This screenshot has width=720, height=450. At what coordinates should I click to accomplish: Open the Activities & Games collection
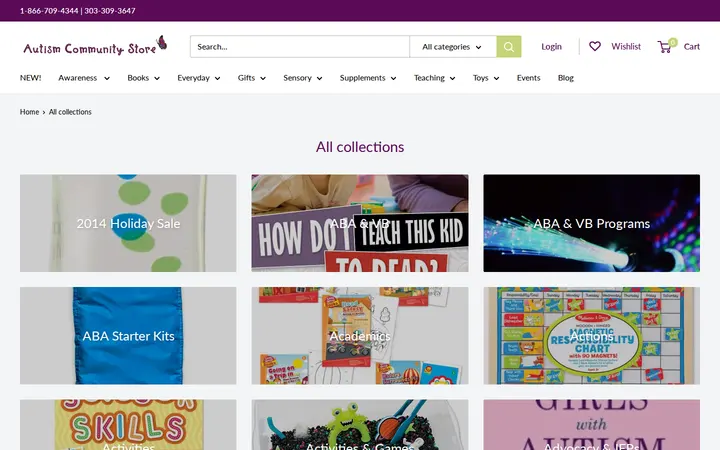point(360,425)
